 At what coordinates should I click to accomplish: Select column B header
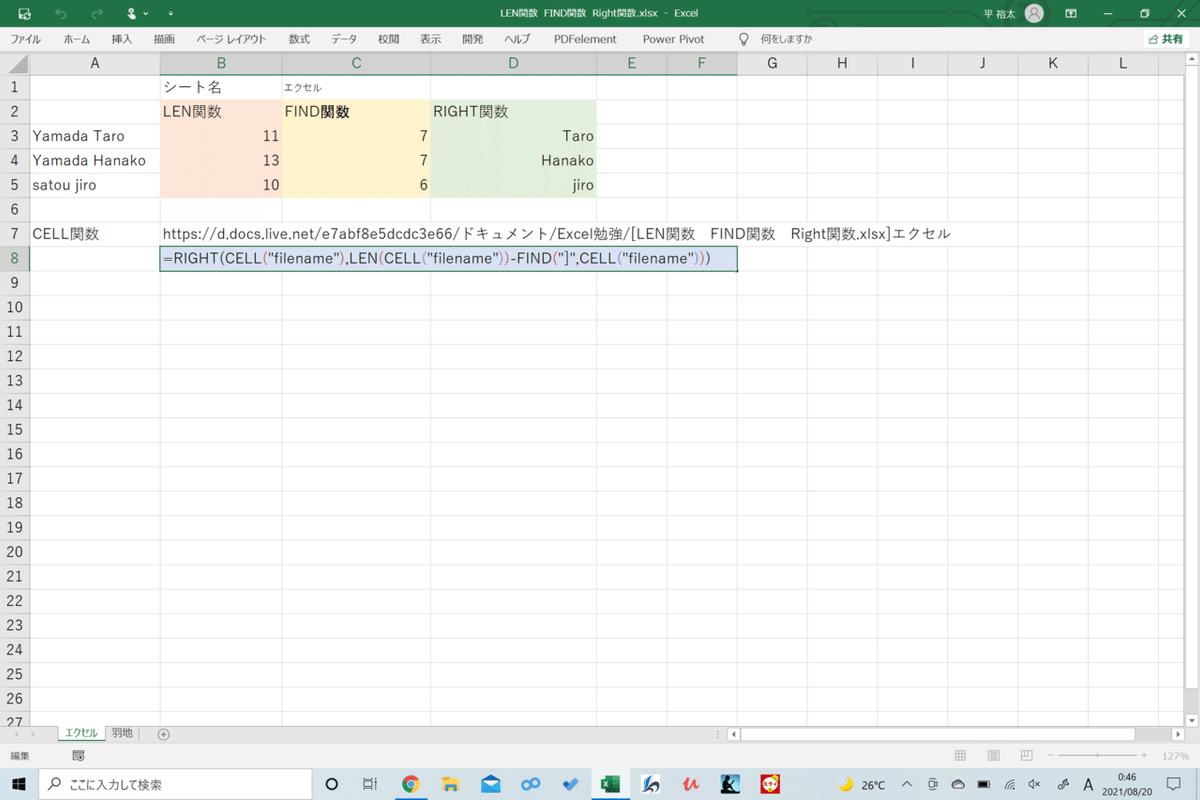(220, 64)
